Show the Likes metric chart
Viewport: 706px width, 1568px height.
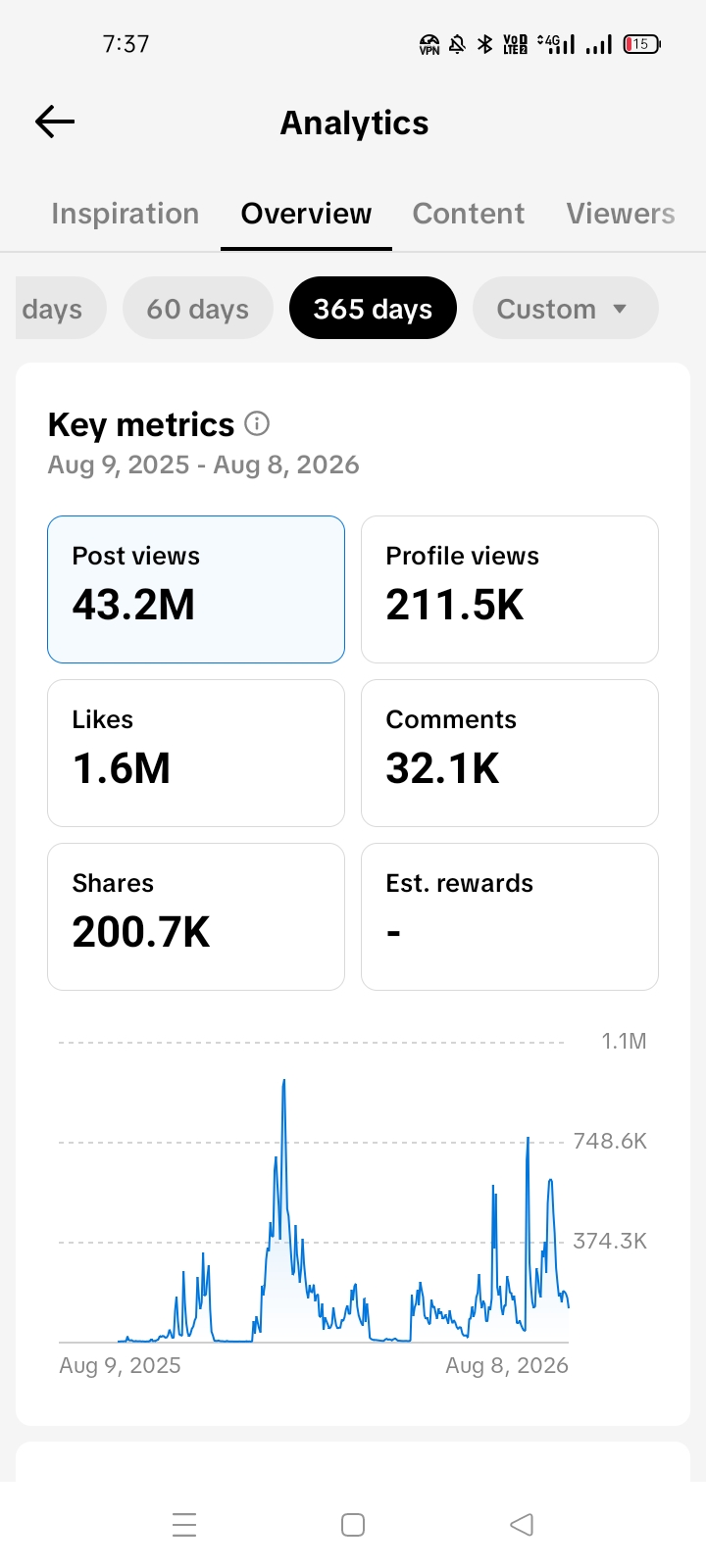point(196,754)
